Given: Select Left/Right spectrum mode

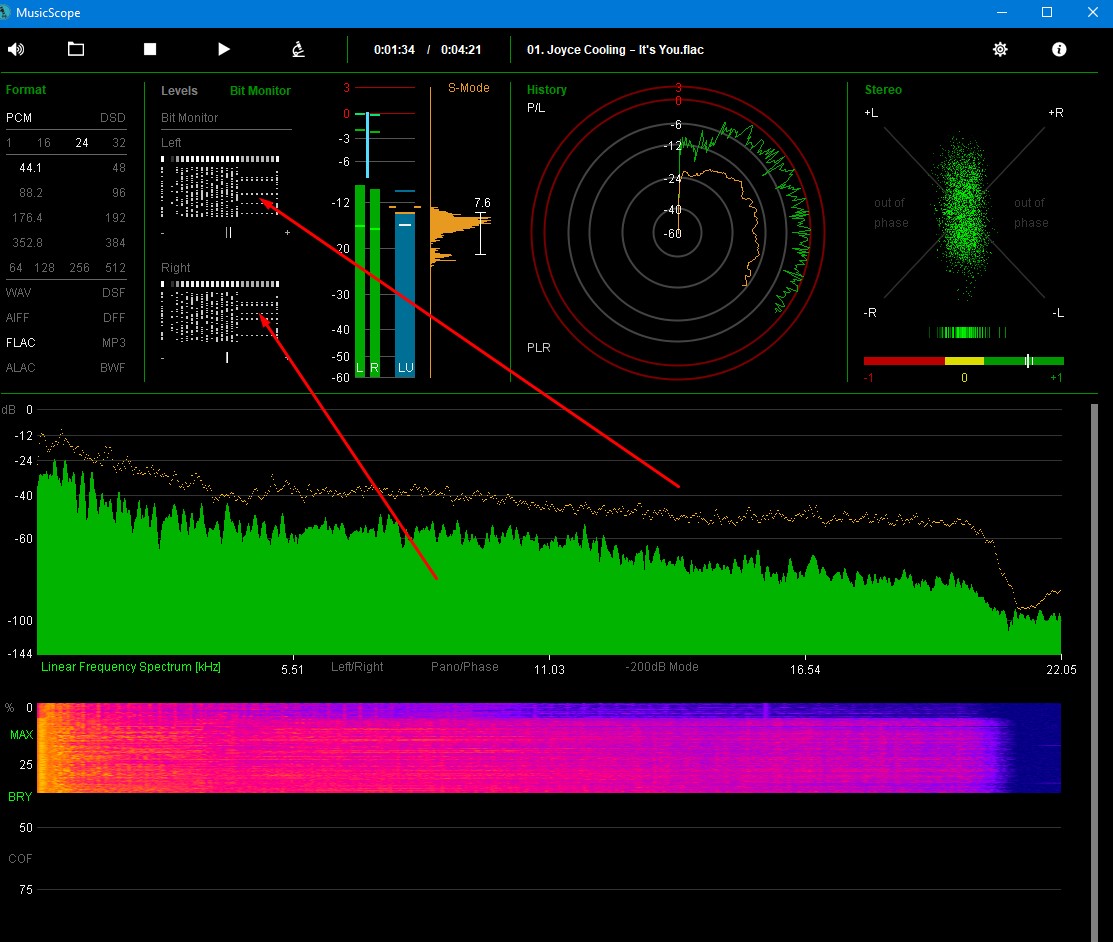Looking at the screenshot, I should click(357, 667).
